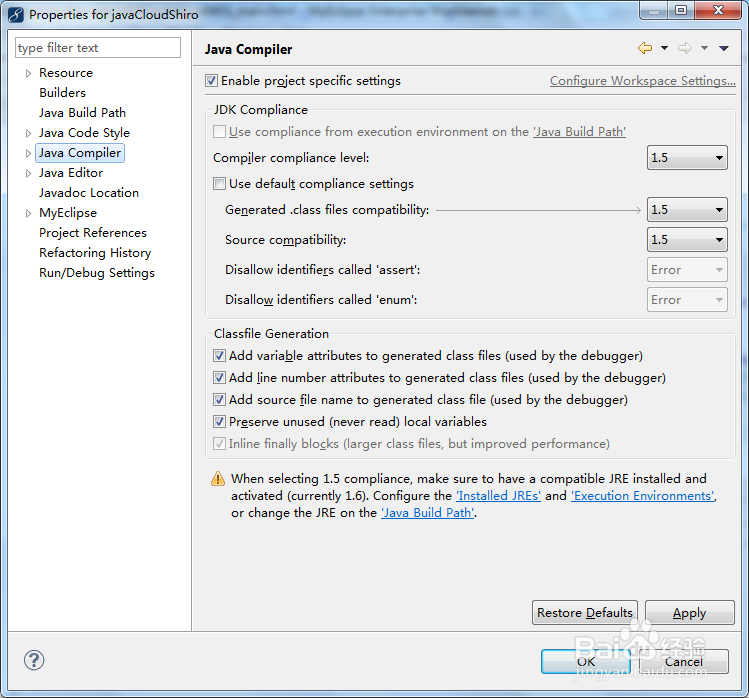Image resolution: width=749 pixels, height=698 pixels.
Task: Open Disallow identifiers called 'enum' dropdown
Action: [x=687, y=300]
